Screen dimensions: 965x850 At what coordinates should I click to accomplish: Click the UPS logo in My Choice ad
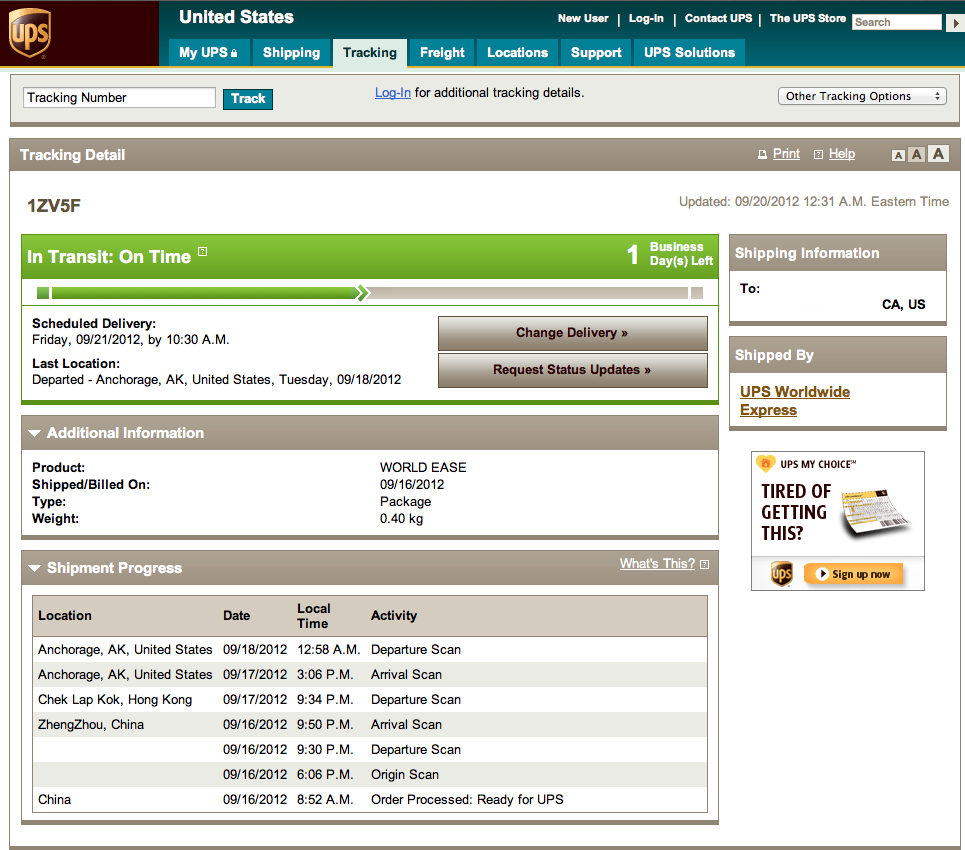[782, 574]
